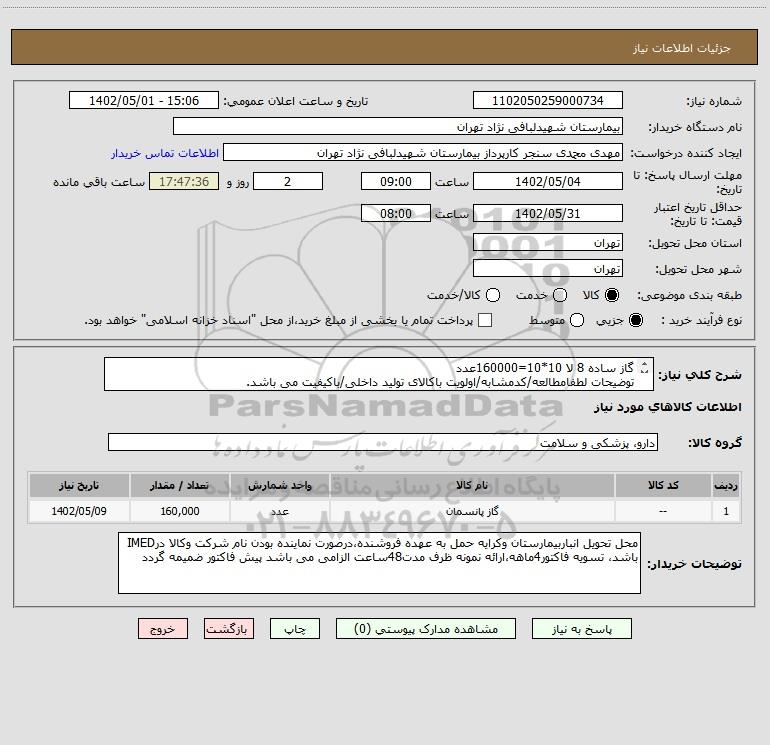This screenshot has width=770, height=745.
Task: Click the delivery province field تهران
Action: [x=548, y=242]
